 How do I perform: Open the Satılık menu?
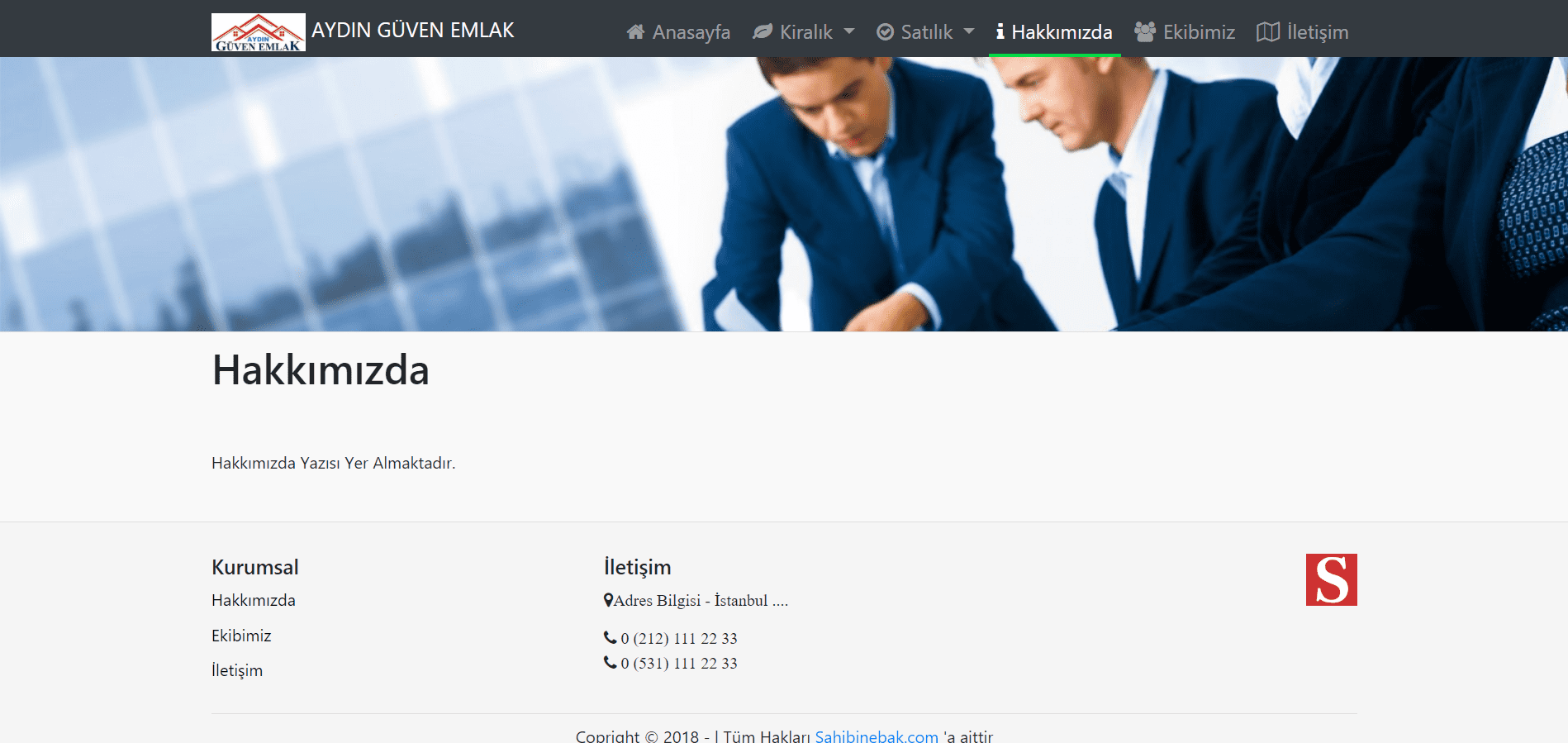[925, 32]
